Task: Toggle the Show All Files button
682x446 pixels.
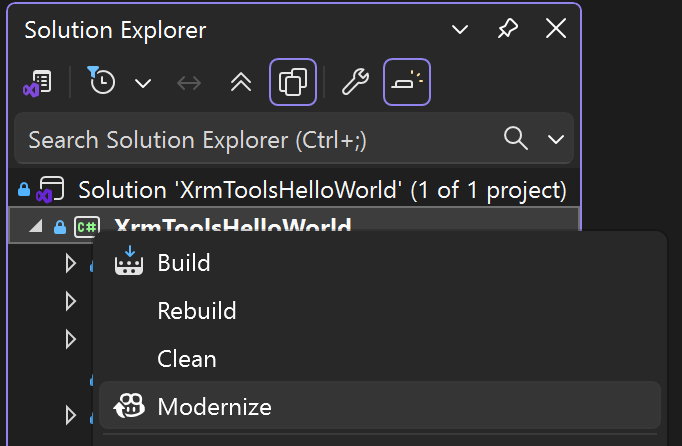Action: point(293,82)
